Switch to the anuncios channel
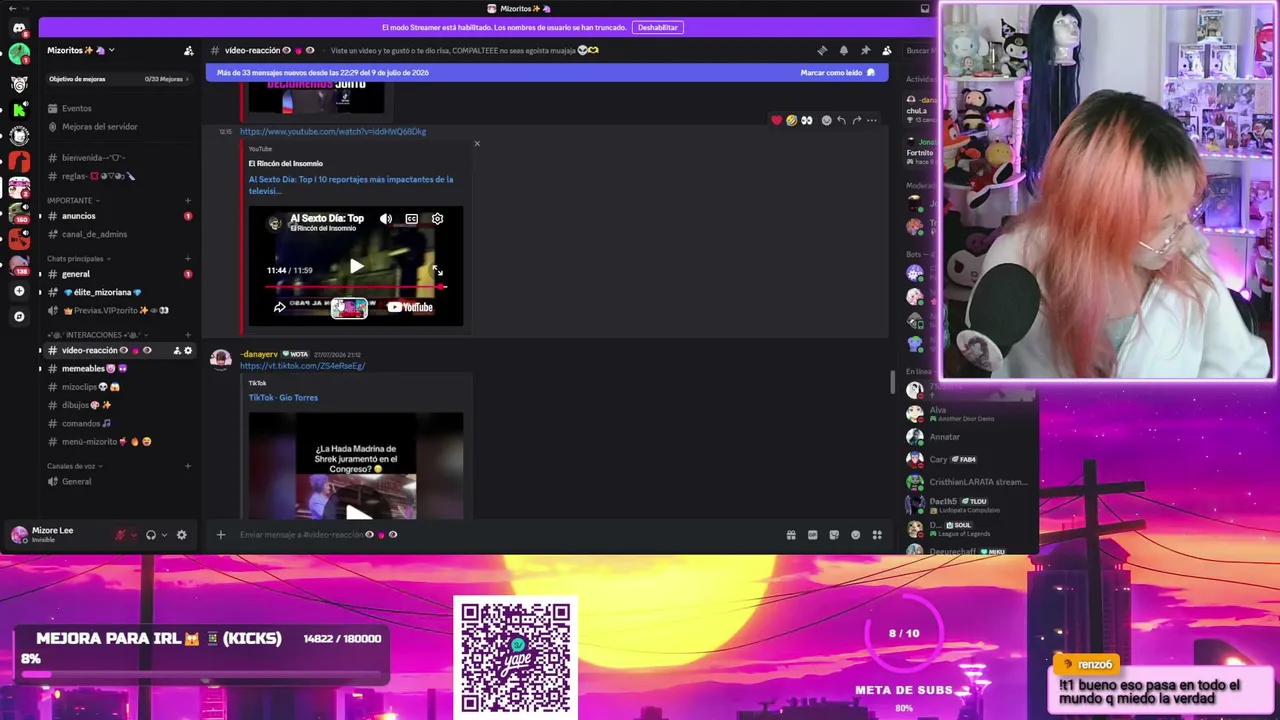The width and height of the screenshot is (1280, 720). pos(119,216)
